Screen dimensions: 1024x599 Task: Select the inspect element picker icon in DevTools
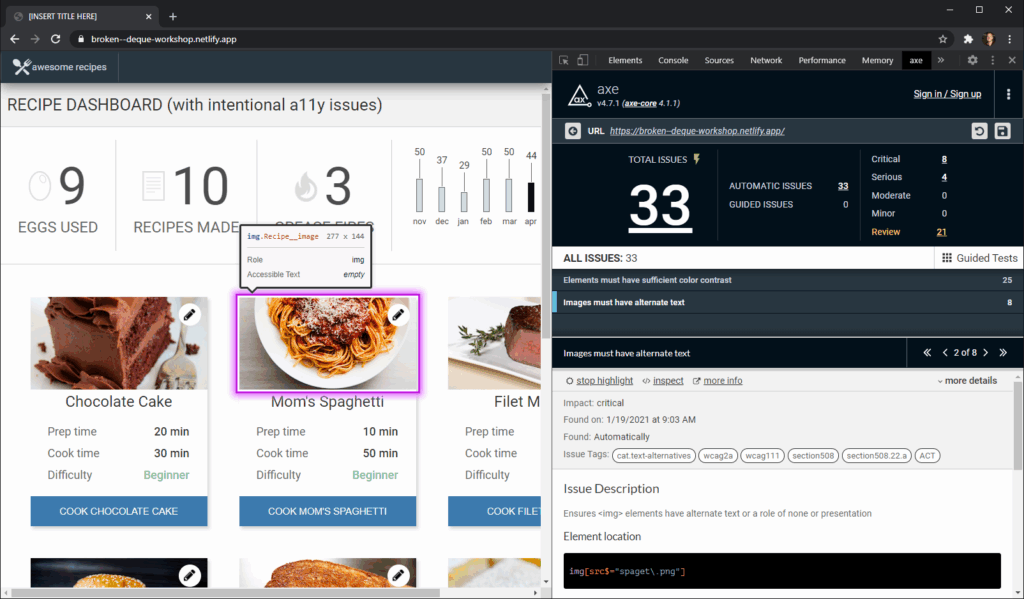point(562,60)
